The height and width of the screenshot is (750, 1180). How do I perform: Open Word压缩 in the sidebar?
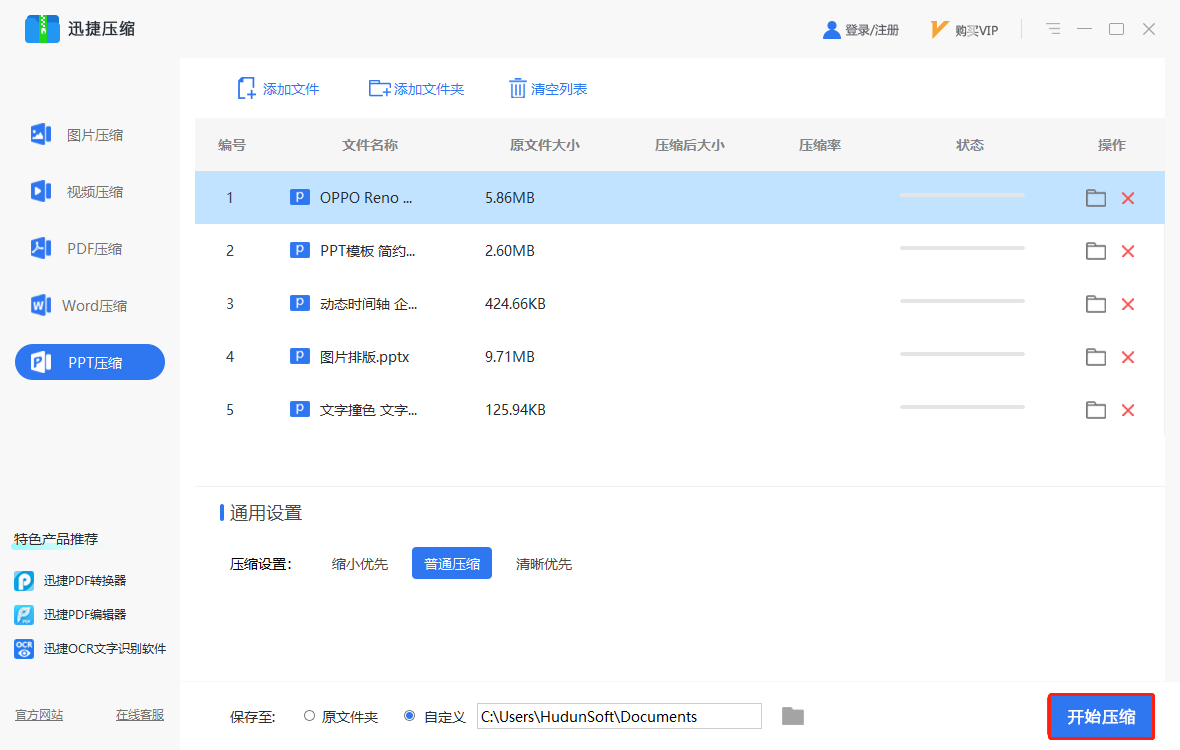pyautogui.click(x=79, y=305)
